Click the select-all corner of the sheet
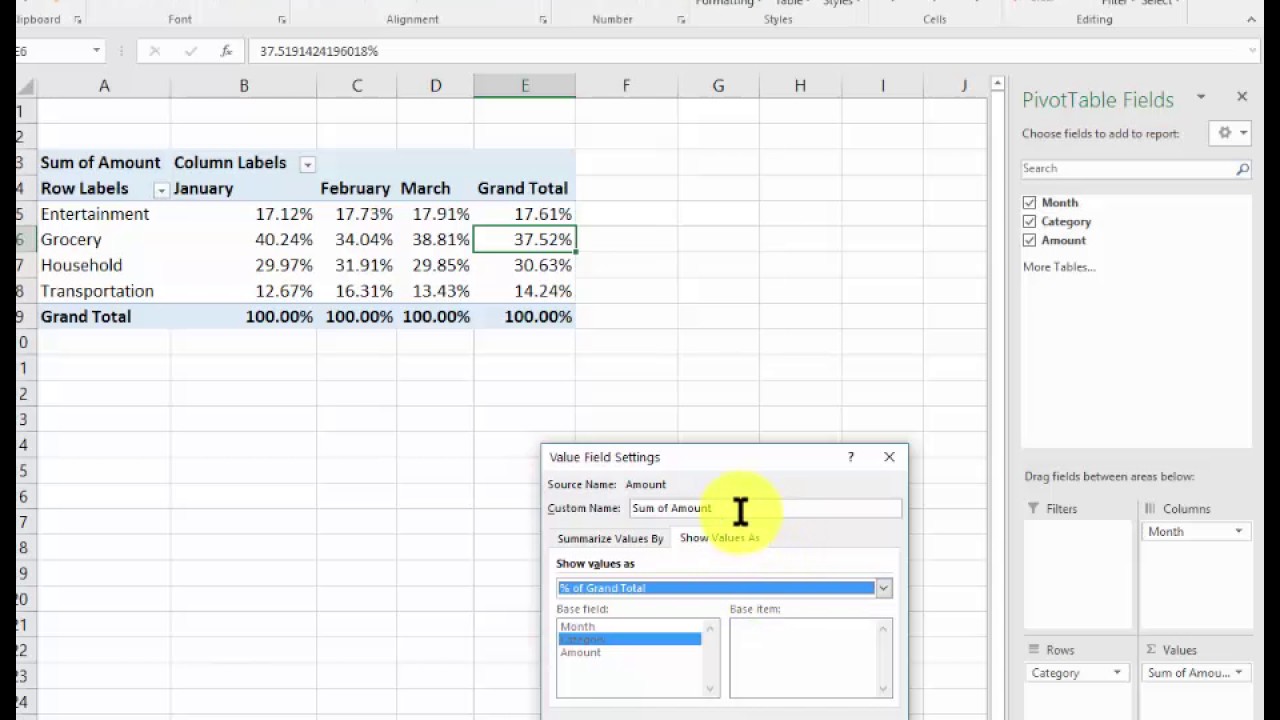Viewport: 1280px width, 720px height. pos(26,86)
